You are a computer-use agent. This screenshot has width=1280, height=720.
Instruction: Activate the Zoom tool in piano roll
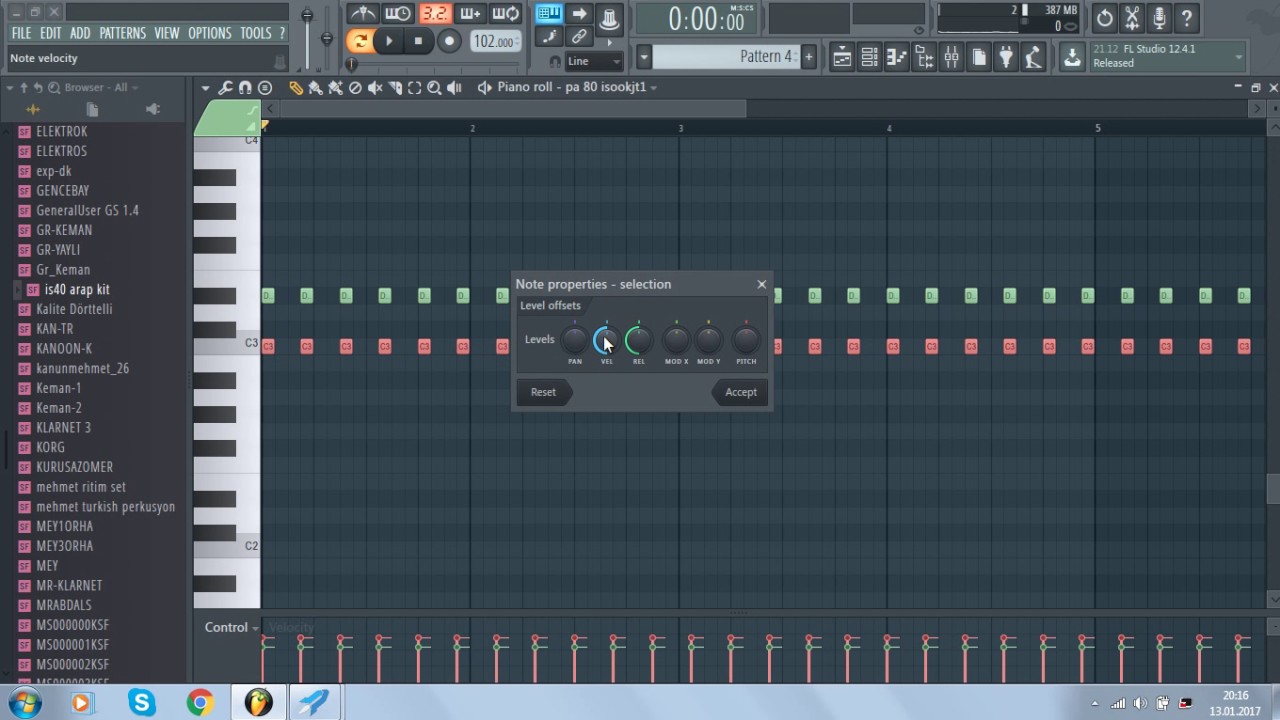pos(434,88)
